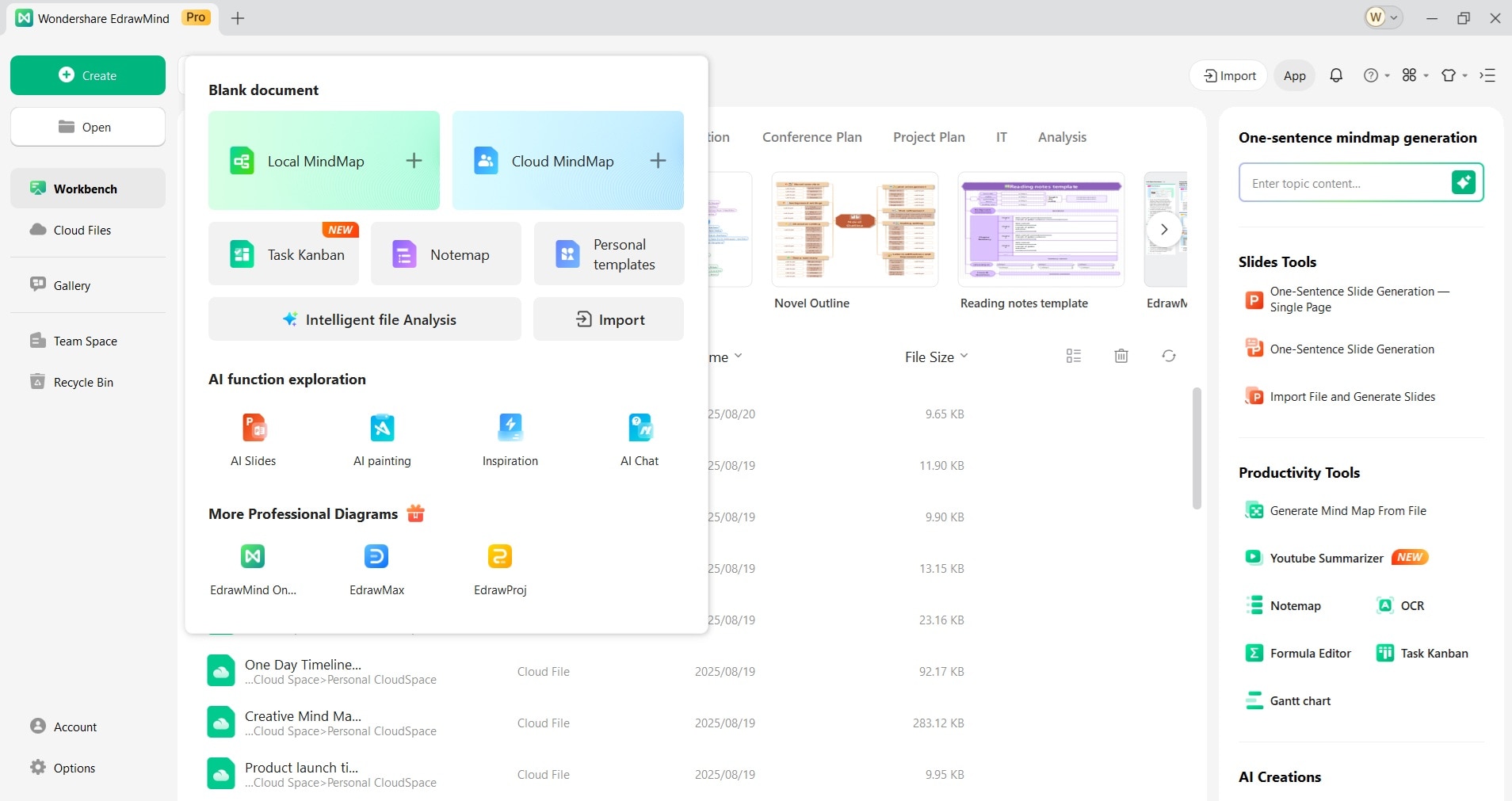This screenshot has height=801, width=1512.
Task: Open One-Sentence Slide Generation tool
Action: [1339, 349]
